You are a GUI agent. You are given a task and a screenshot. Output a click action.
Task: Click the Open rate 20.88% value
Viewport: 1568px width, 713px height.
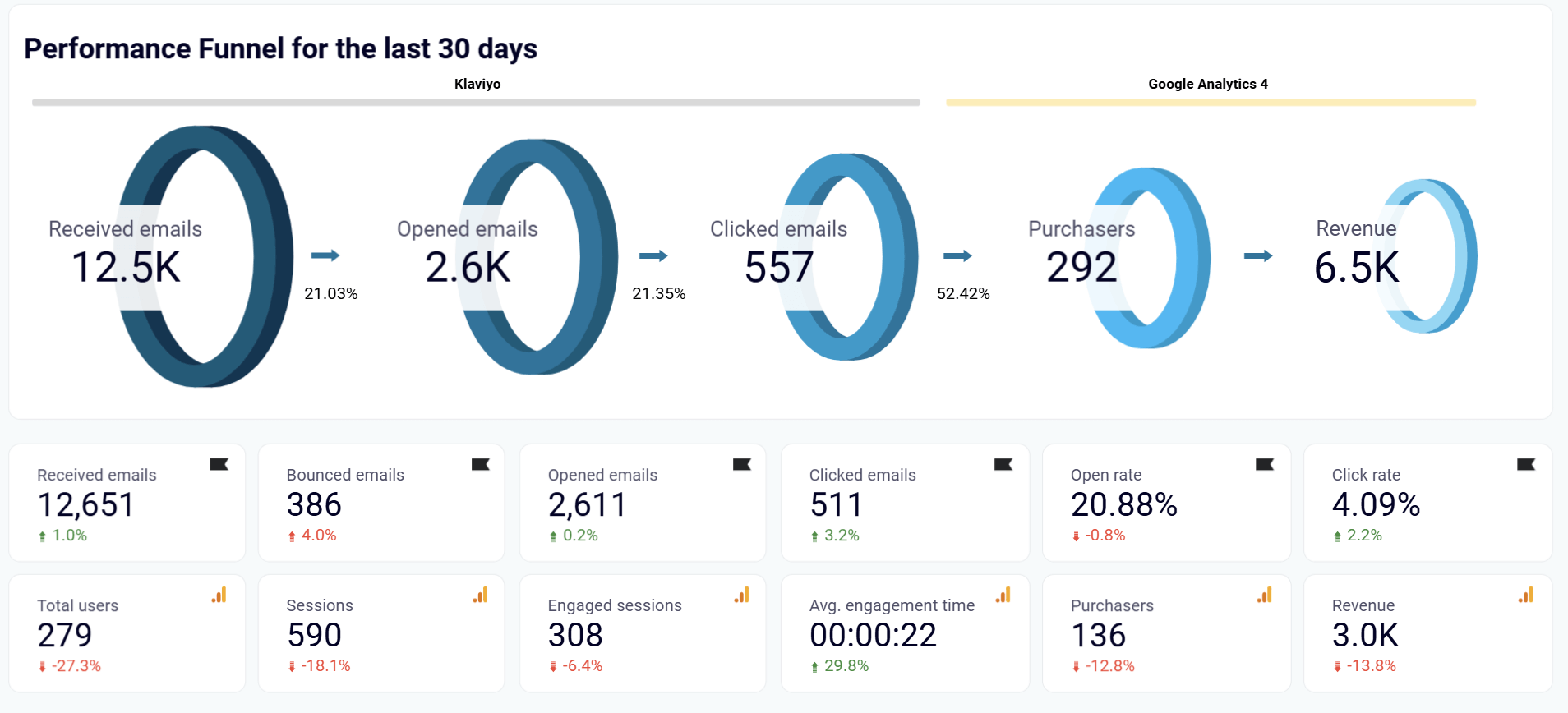(1123, 504)
